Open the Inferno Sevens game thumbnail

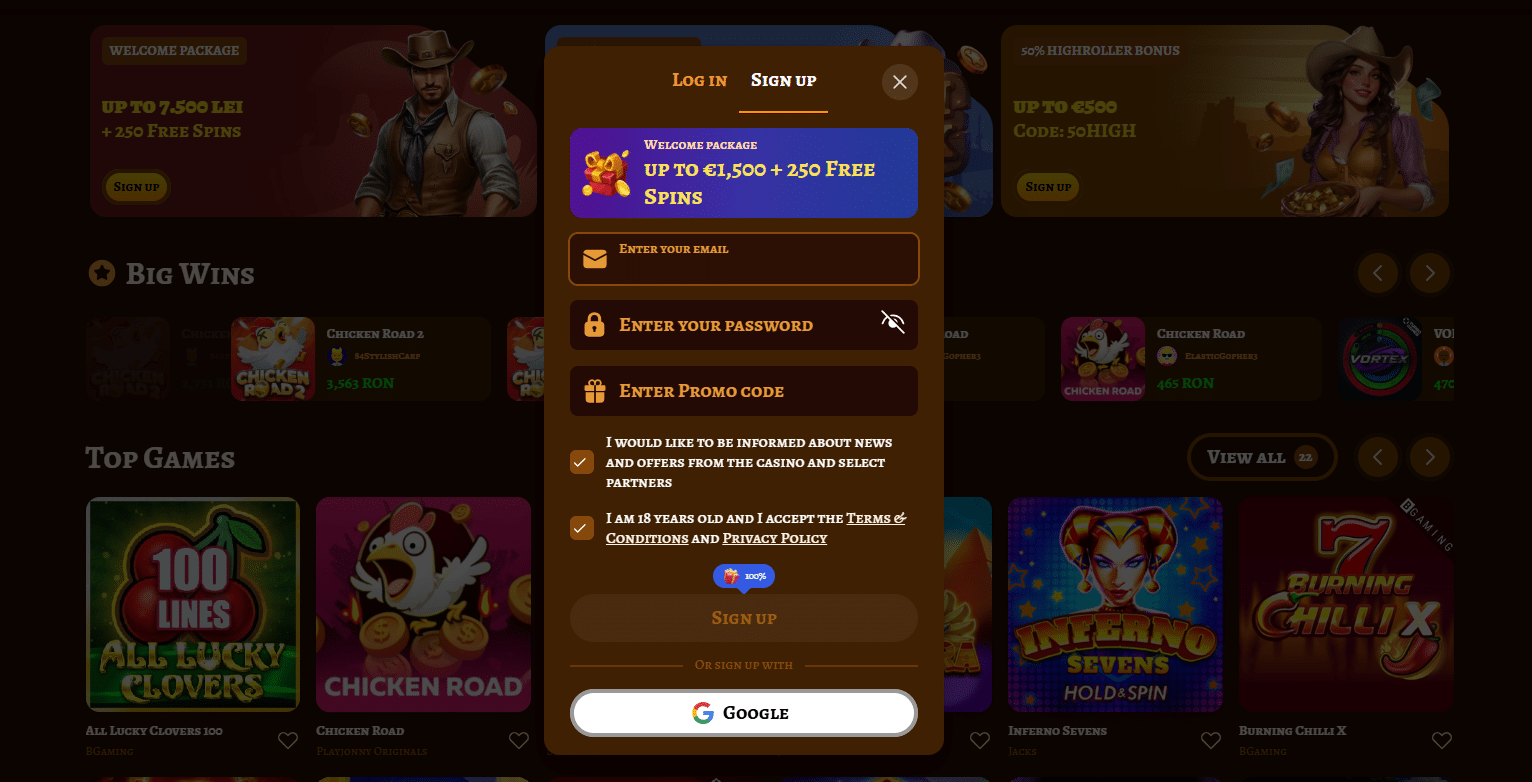(x=1115, y=604)
